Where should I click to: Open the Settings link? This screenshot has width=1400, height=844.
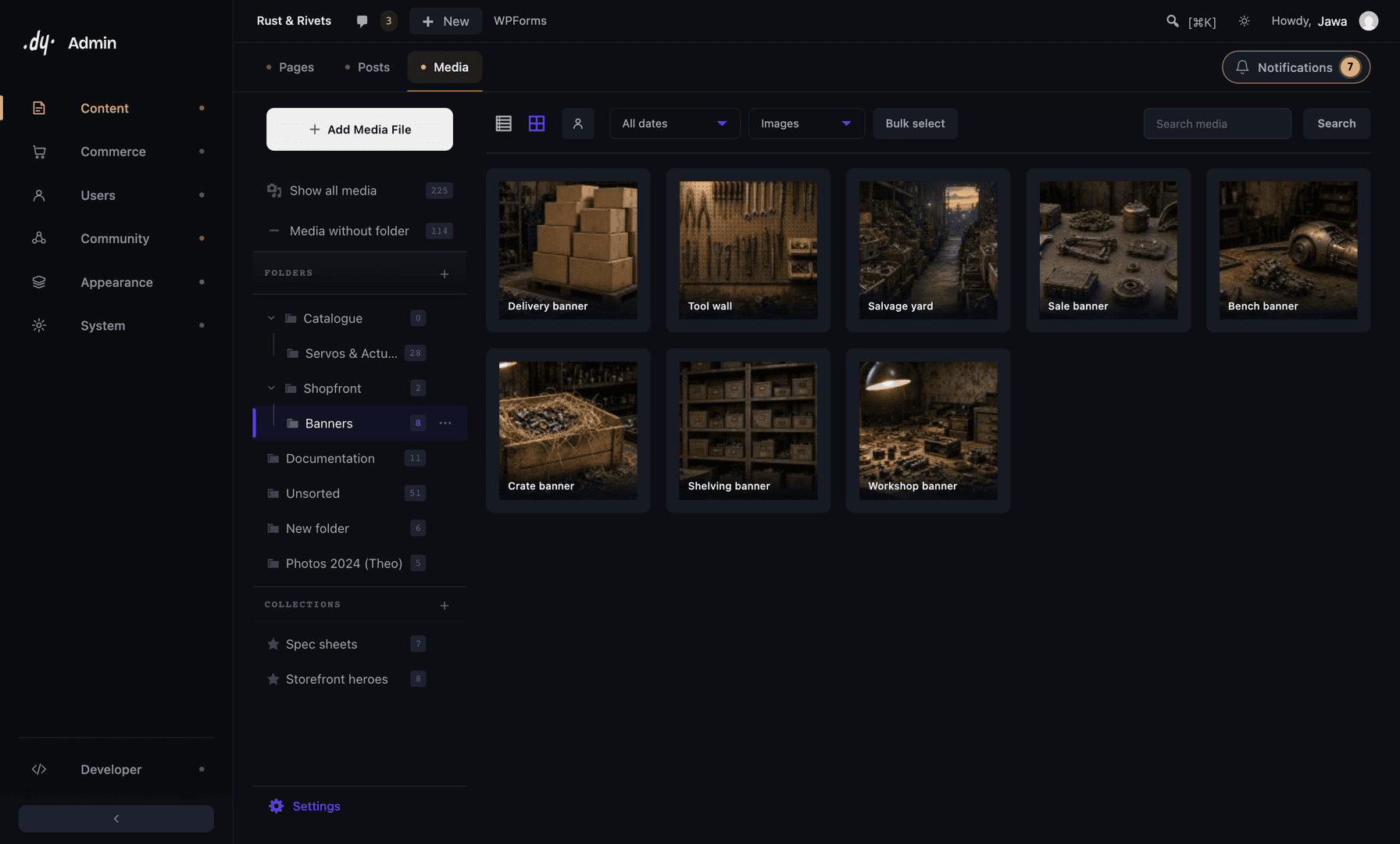click(x=305, y=806)
